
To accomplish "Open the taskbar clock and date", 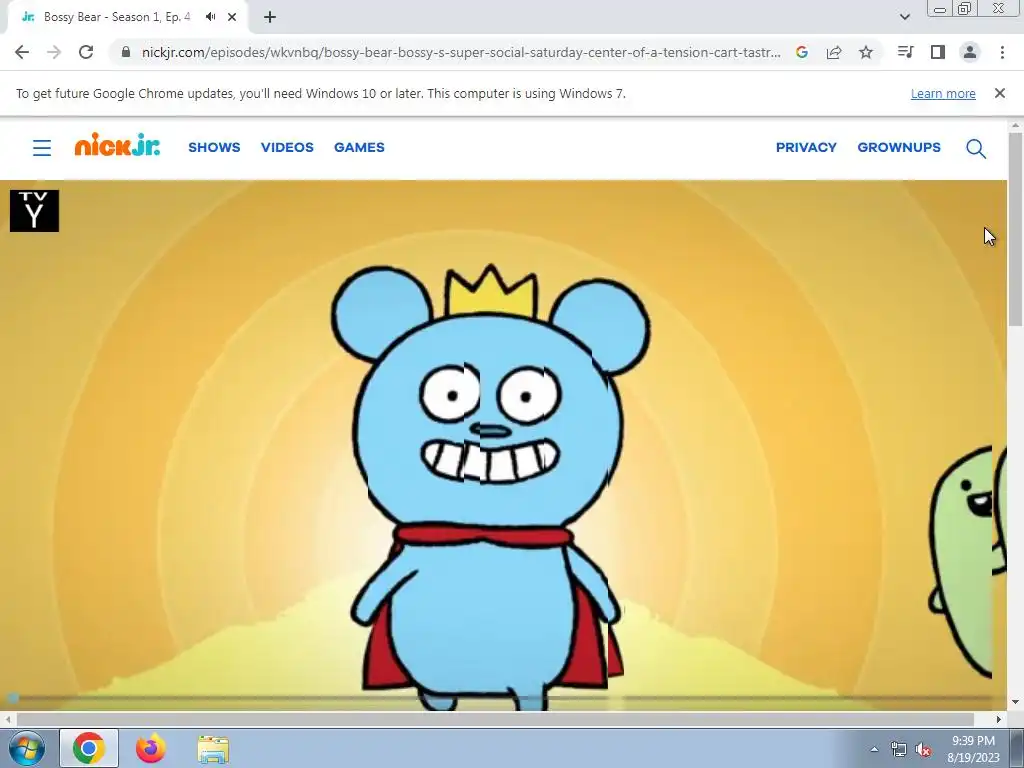I will pos(974,749).
